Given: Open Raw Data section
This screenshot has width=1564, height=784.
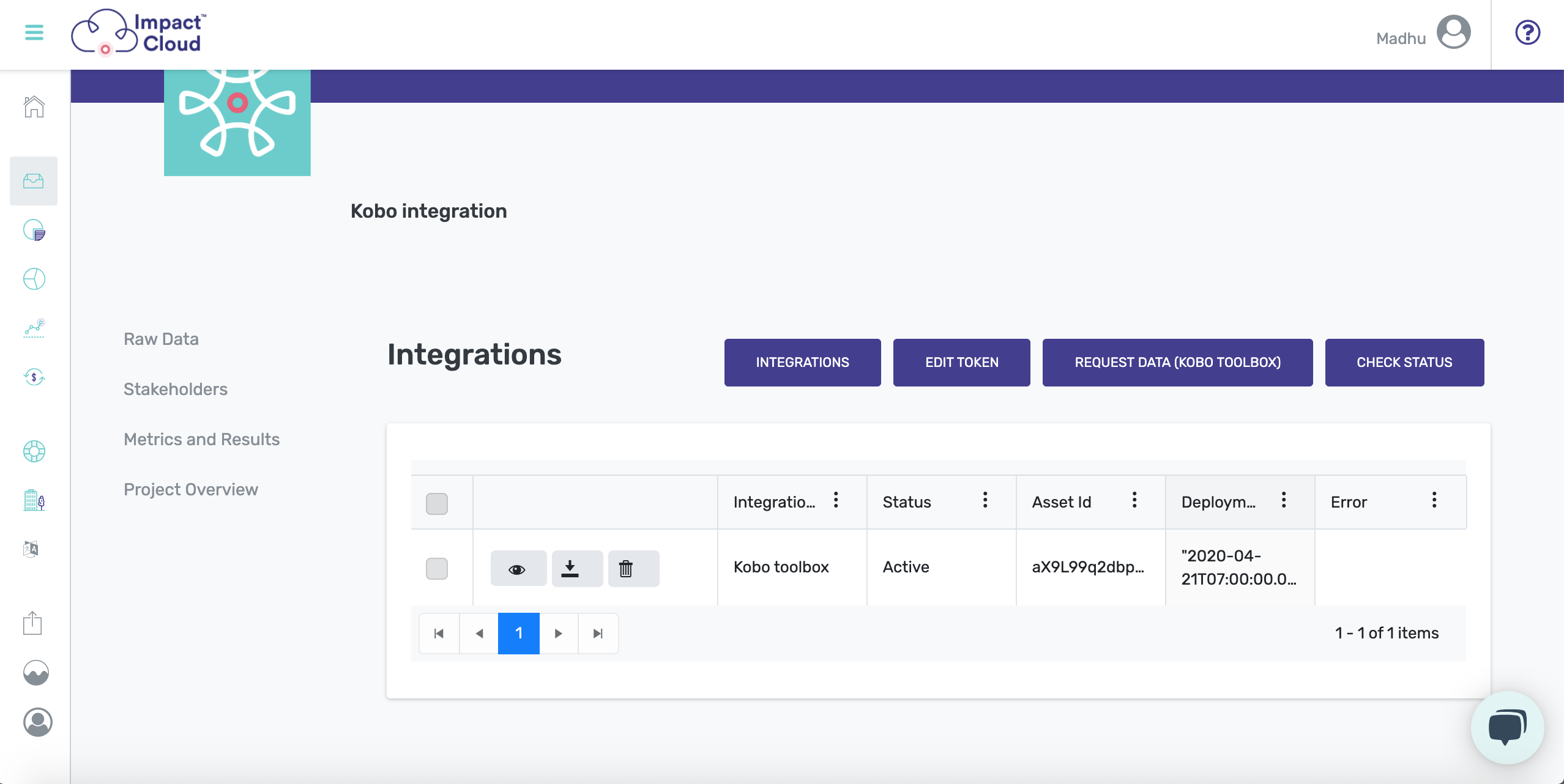Looking at the screenshot, I should [161, 339].
